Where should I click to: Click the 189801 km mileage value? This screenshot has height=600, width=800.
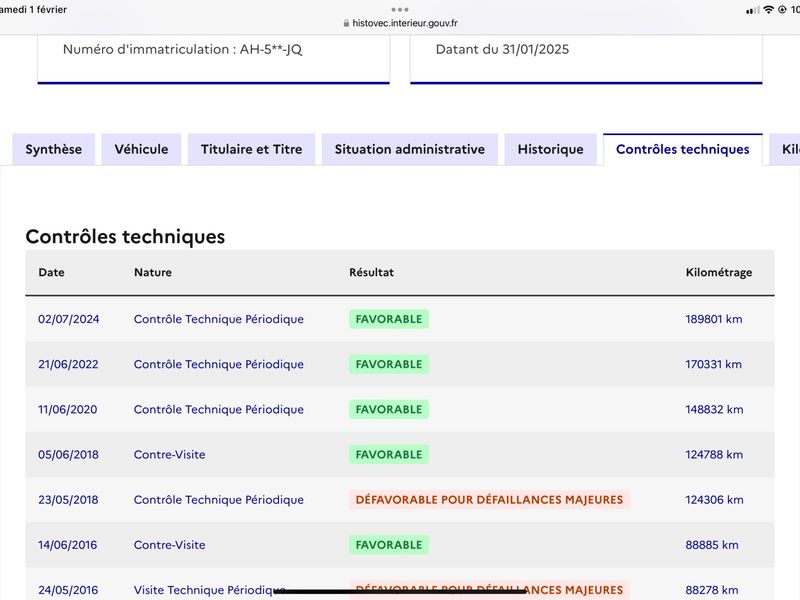(714, 319)
